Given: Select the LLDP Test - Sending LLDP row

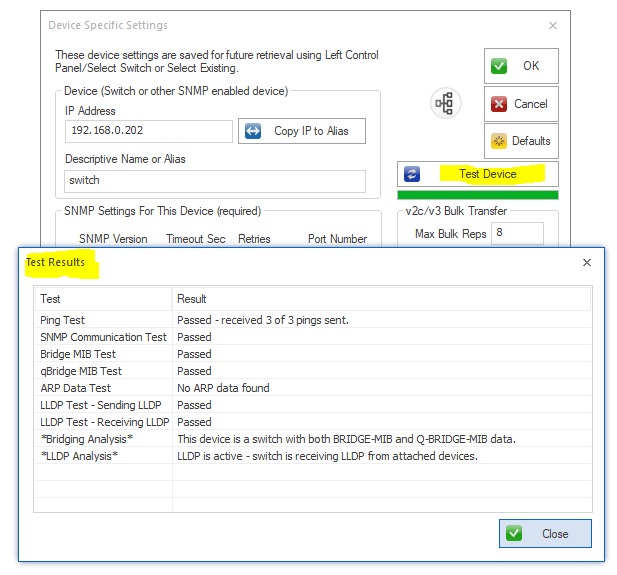Looking at the screenshot, I should pos(313,405).
